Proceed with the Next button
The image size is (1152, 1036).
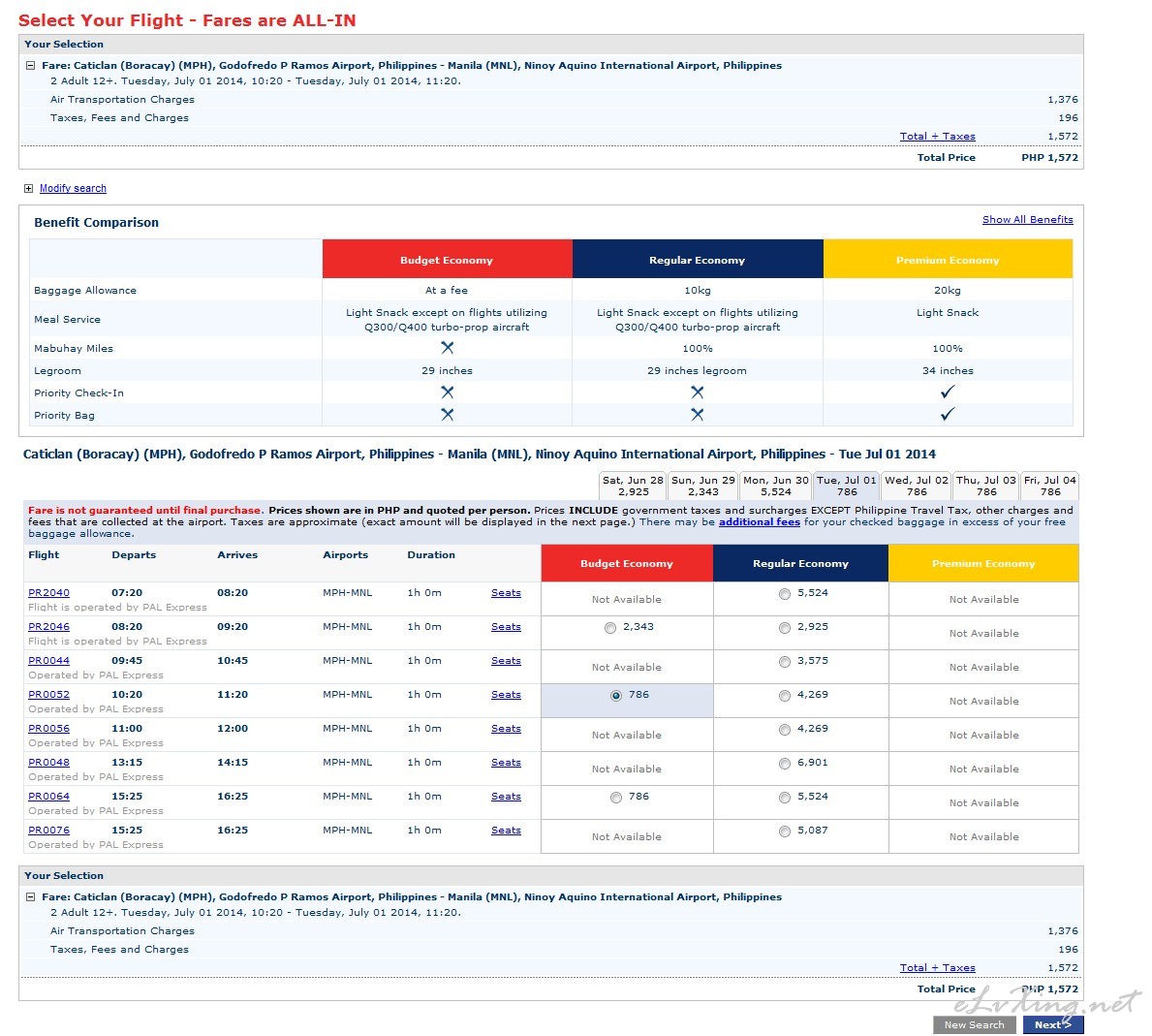1053,1025
